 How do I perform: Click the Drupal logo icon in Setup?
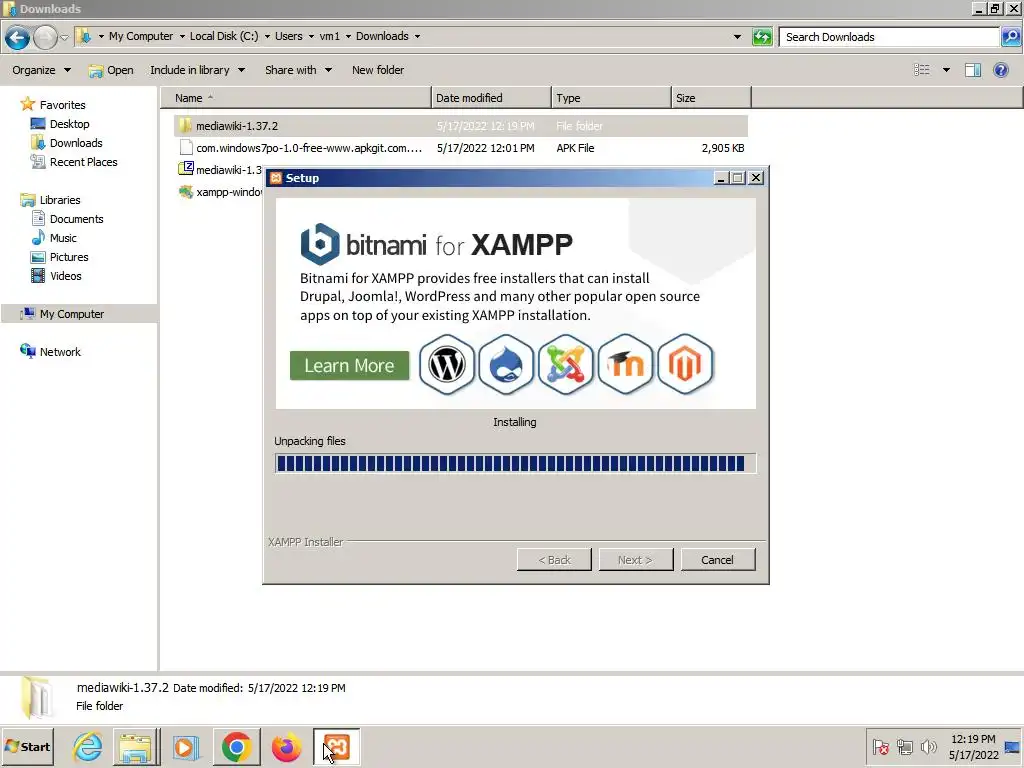[506, 364]
